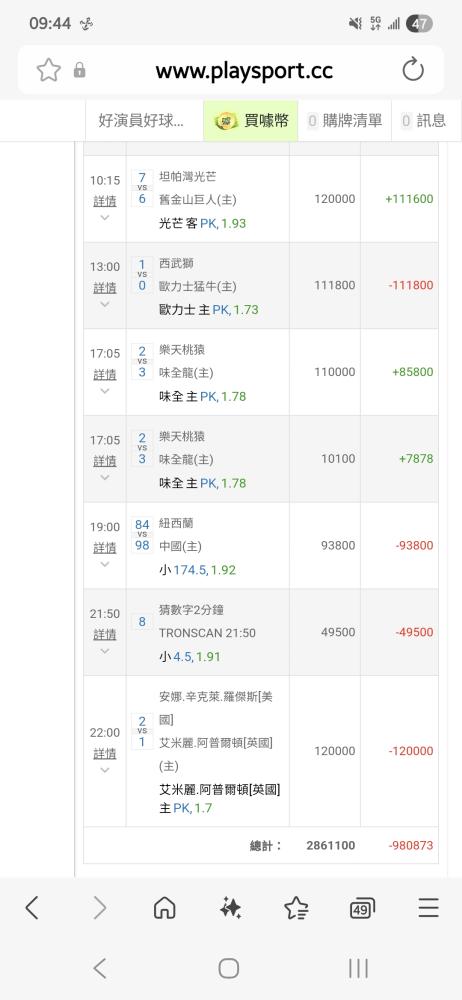Select 買噱幣 buy coins tab
This screenshot has height=1000, width=462.
[251, 121]
